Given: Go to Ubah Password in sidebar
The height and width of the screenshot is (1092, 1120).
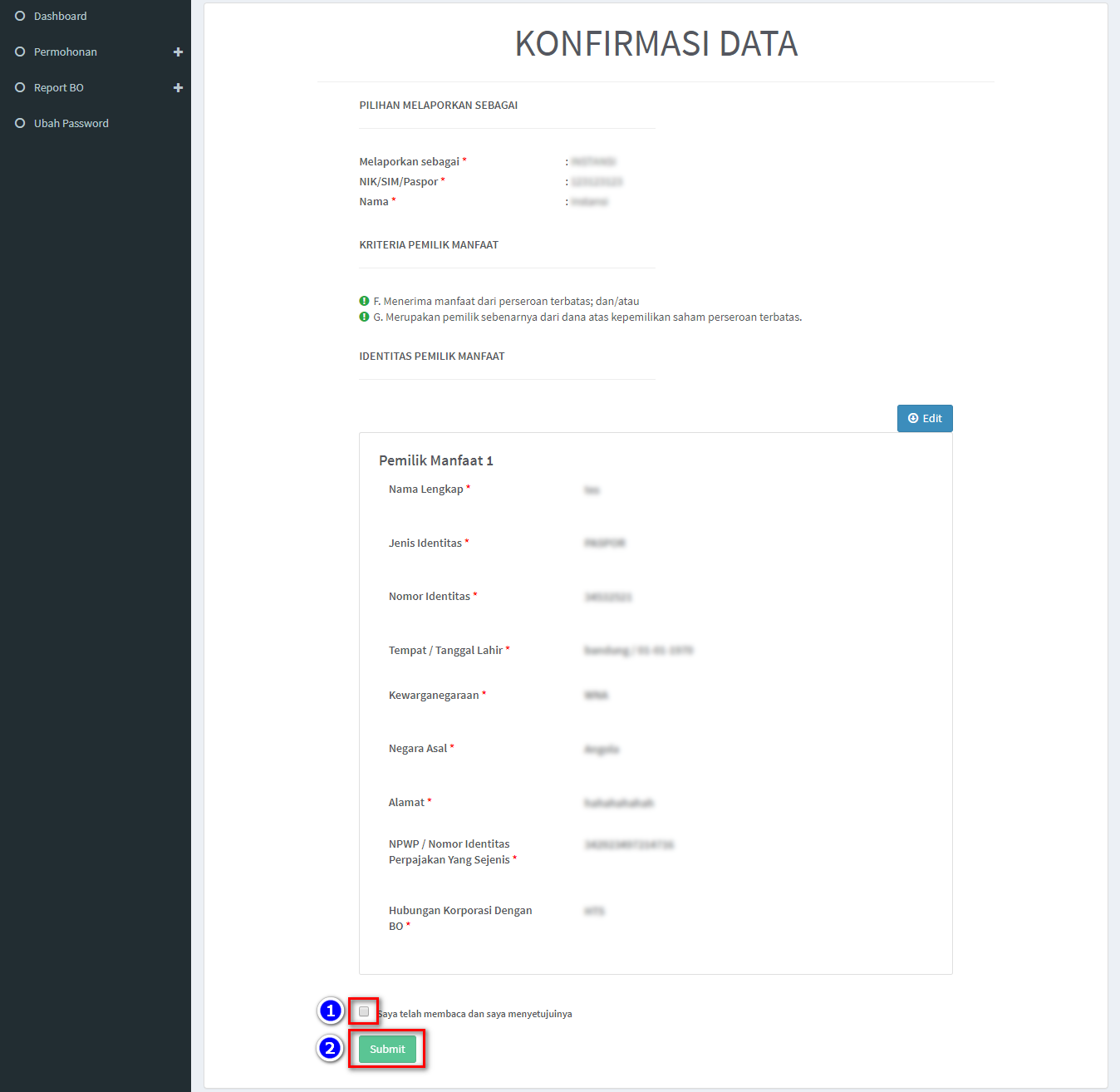Looking at the screenshot, I should (x=71, y=123).
